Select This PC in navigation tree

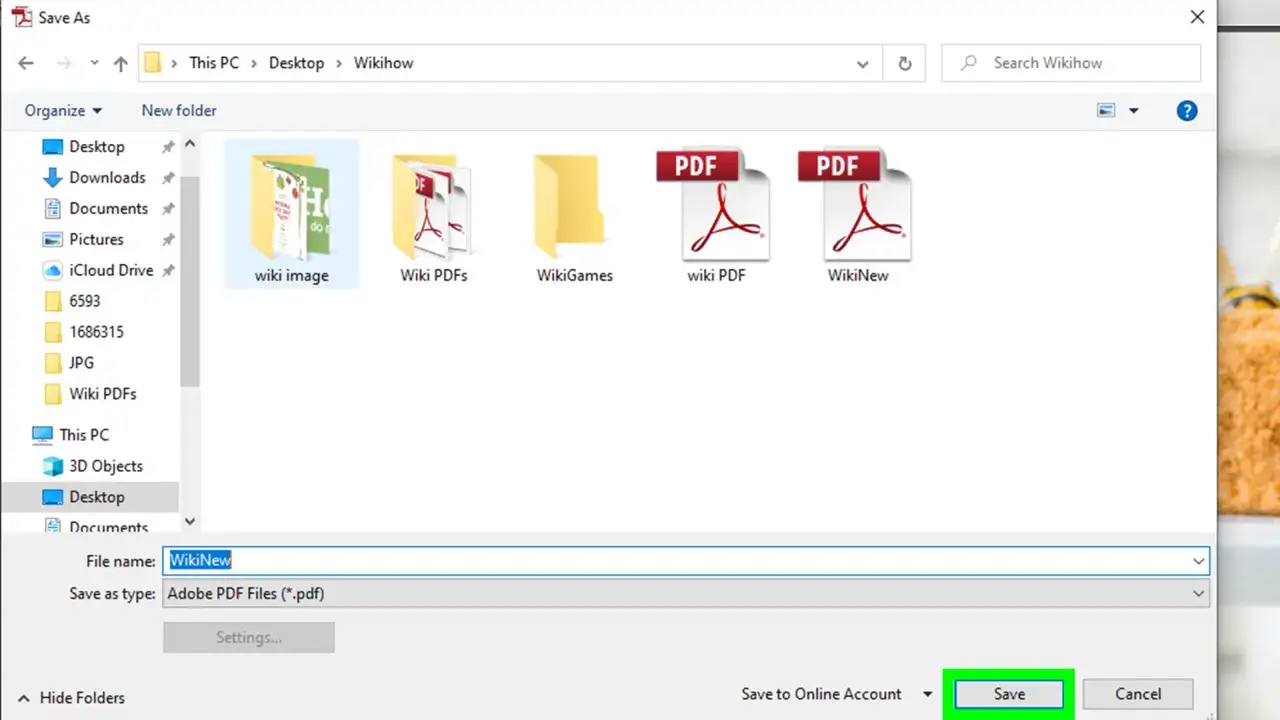click(84, 435)
